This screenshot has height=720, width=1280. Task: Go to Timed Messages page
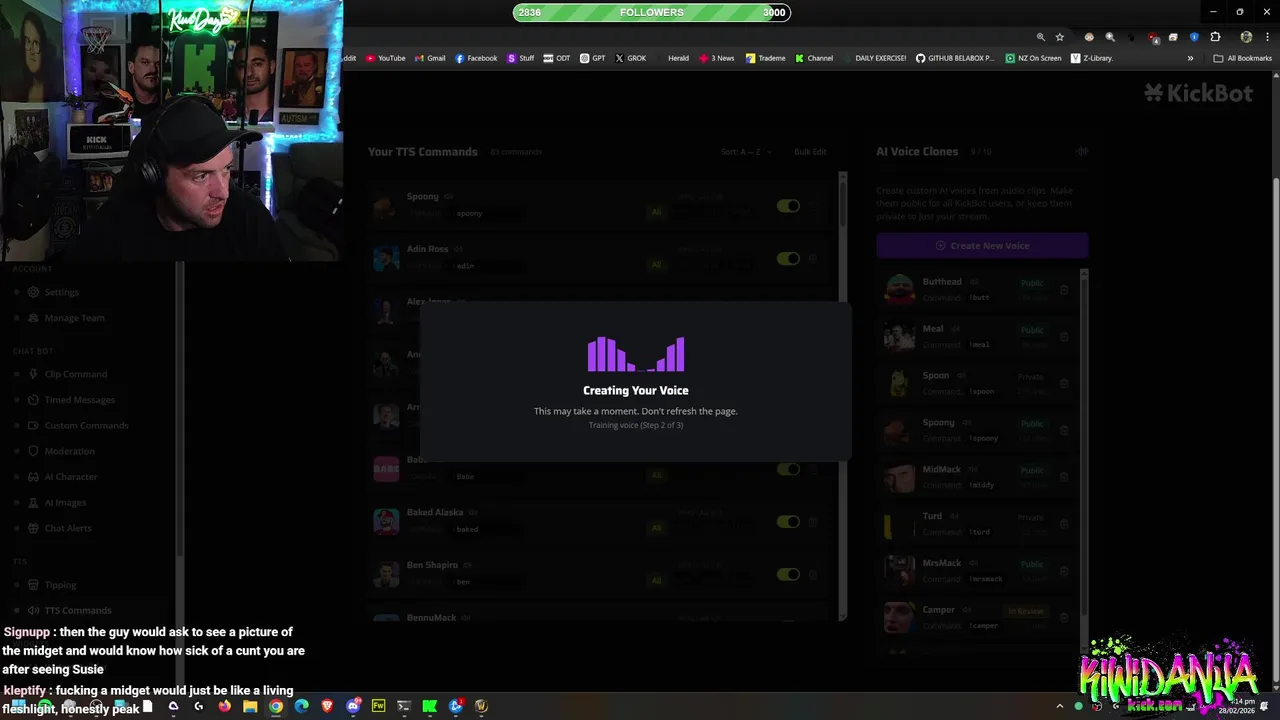(x=71, y=400)
